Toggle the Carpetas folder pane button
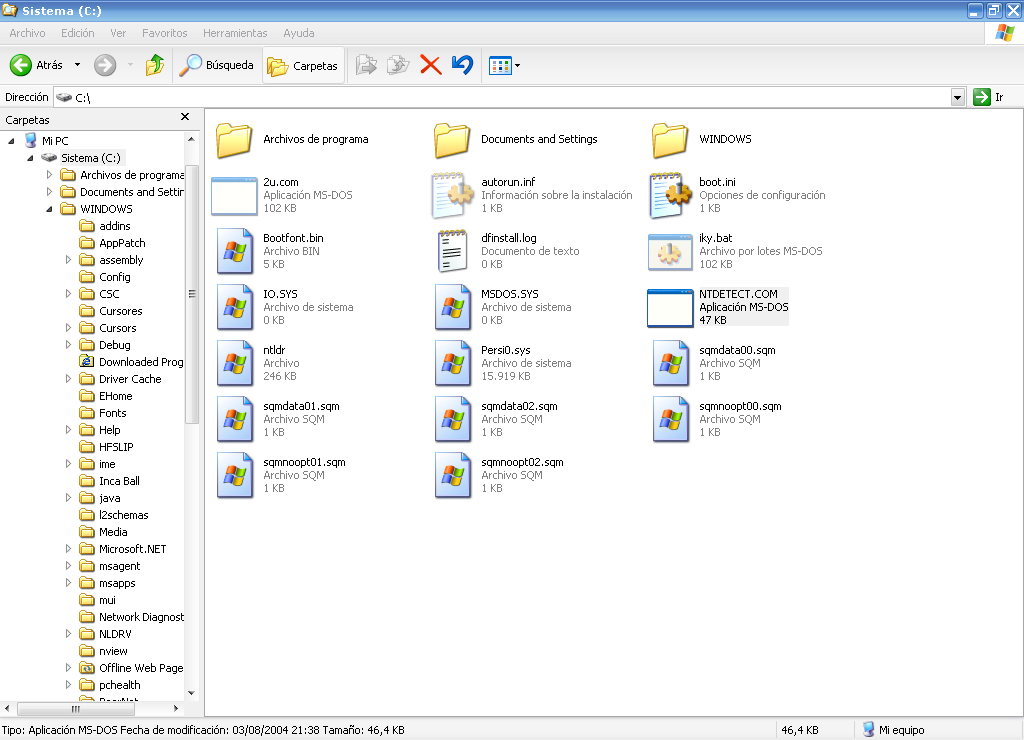This screenshot has width=1024, height=740. [x=303, y=66]
